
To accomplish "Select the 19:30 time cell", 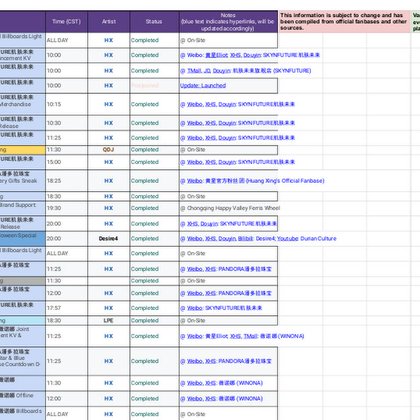I will point(66,208).
